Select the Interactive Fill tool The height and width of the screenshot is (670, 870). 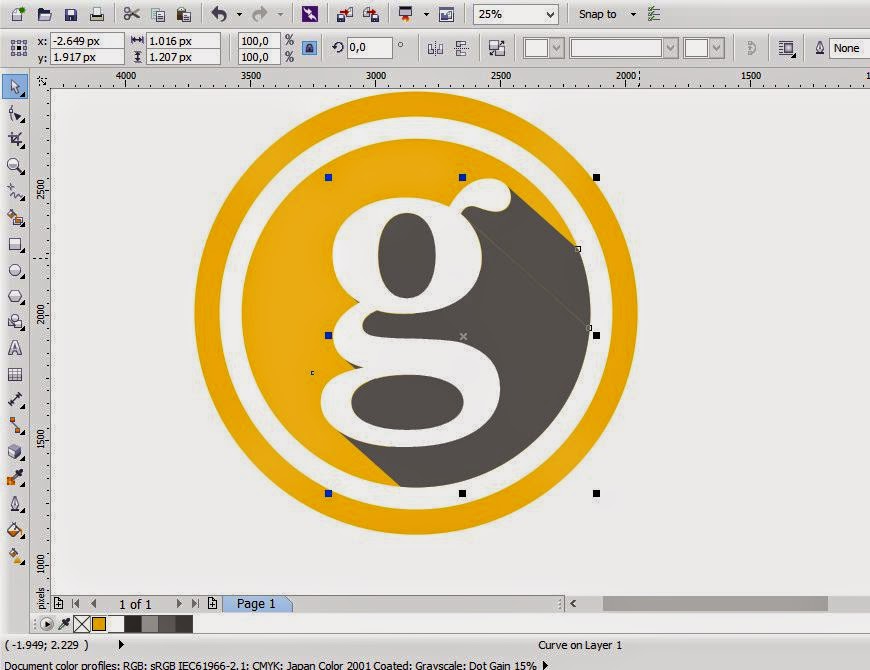[x=16, y=556]
